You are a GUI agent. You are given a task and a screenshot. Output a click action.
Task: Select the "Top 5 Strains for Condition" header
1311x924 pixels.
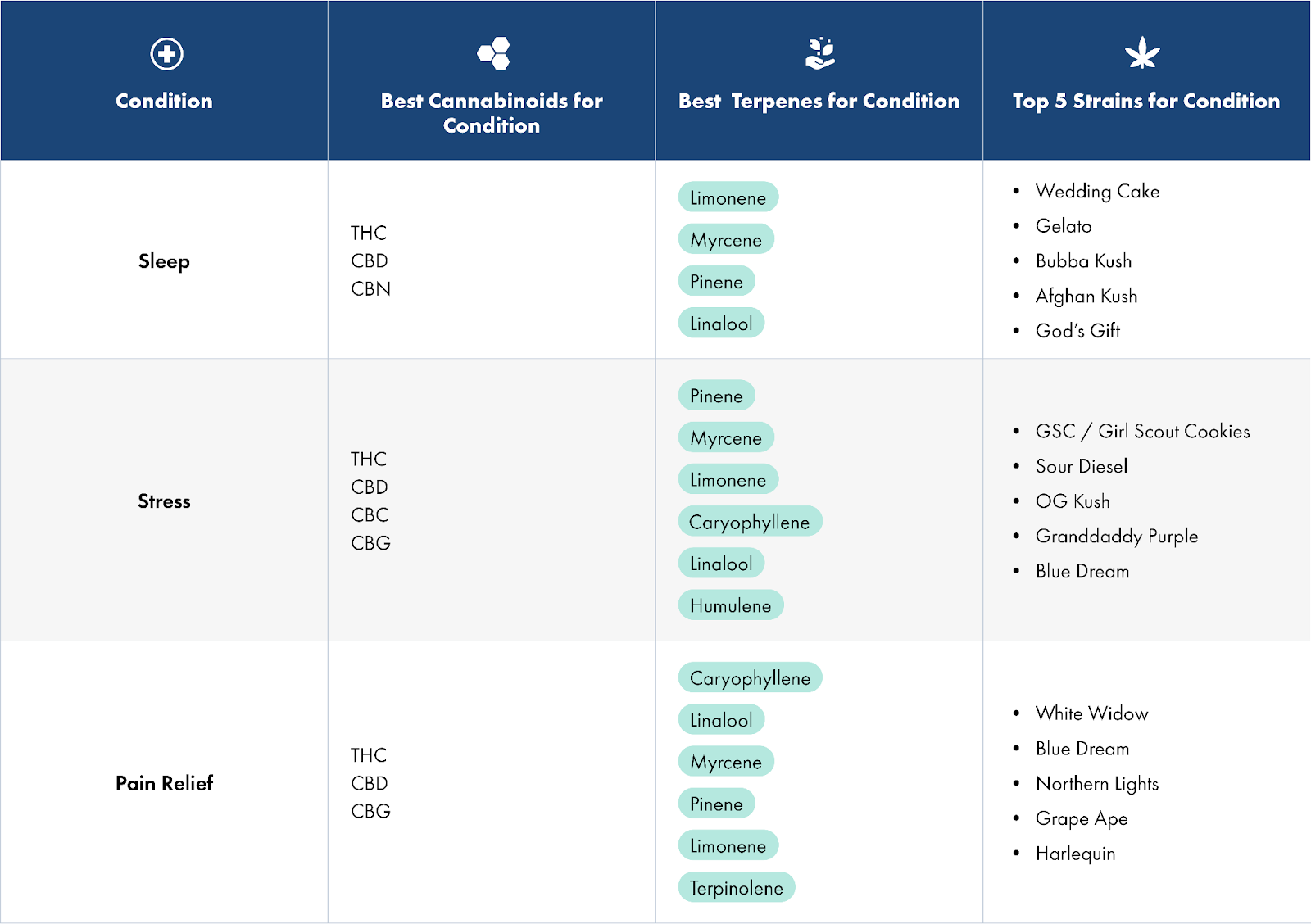tap(1146, 101)
